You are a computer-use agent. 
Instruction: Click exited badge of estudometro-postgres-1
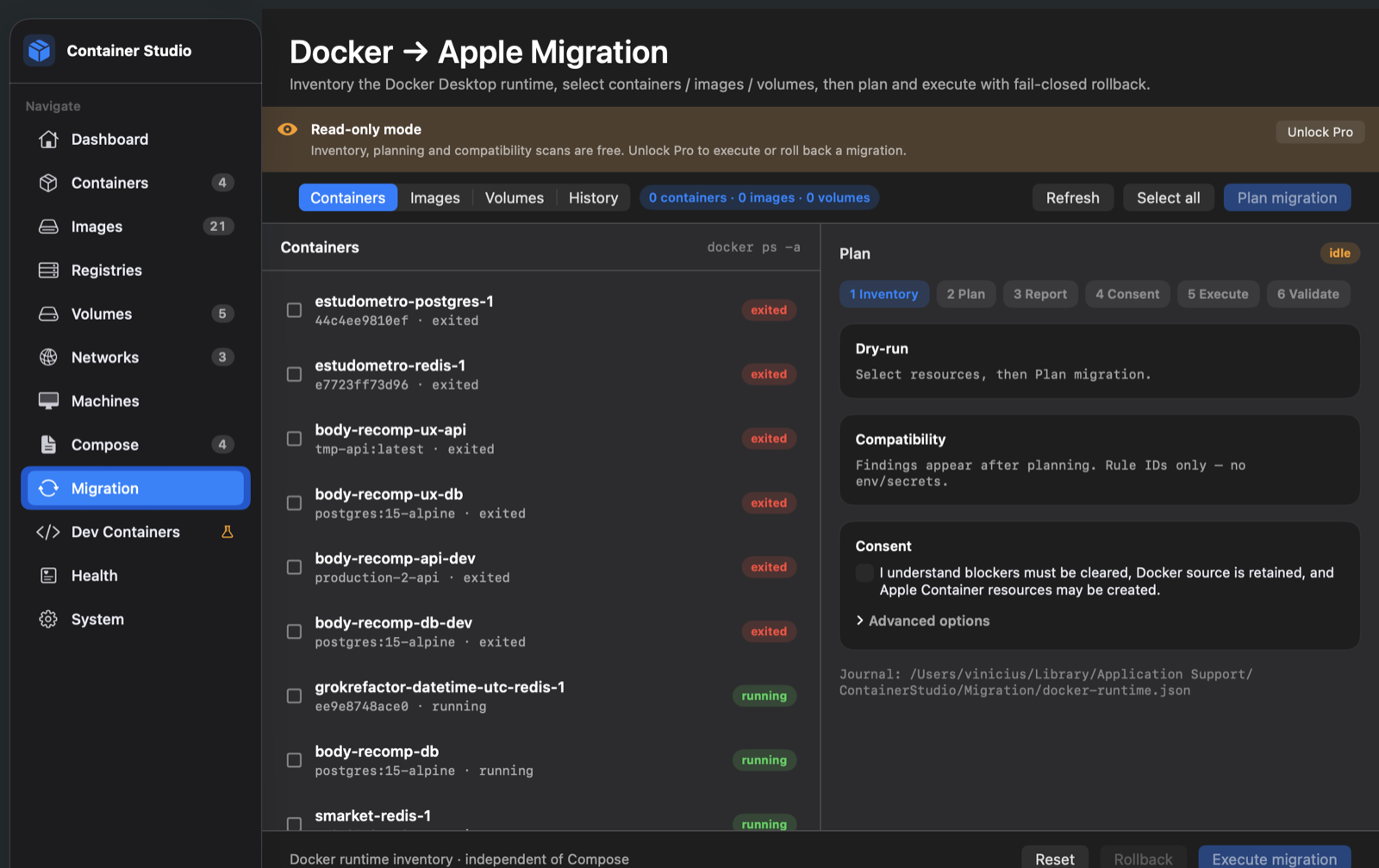point(769,309)
